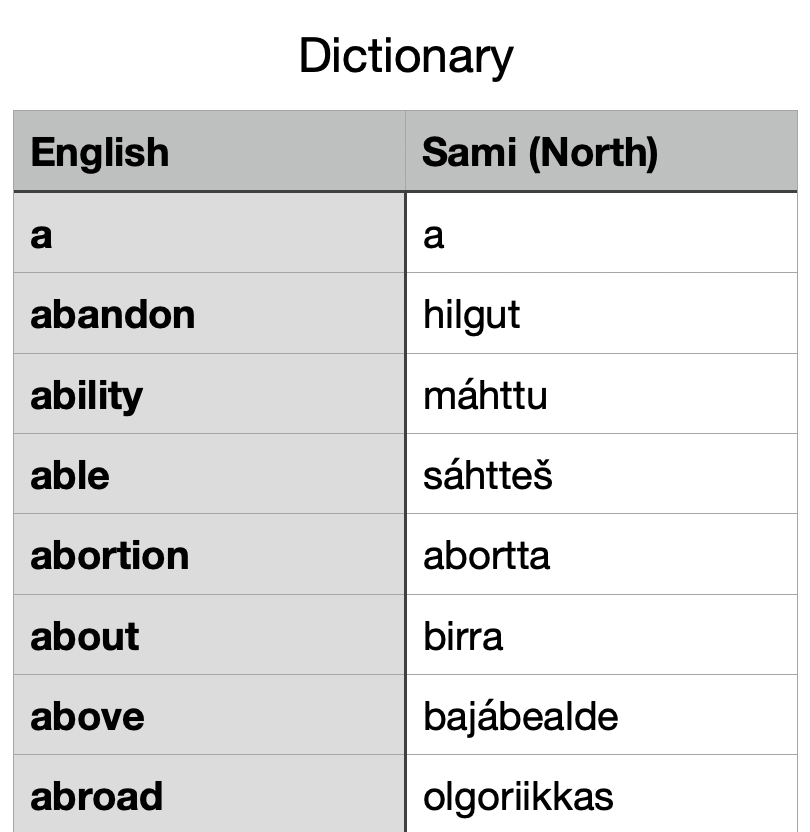810x832 pixels.
Task: Click the "abortion" entry
Action: click(x=110, y=556)
